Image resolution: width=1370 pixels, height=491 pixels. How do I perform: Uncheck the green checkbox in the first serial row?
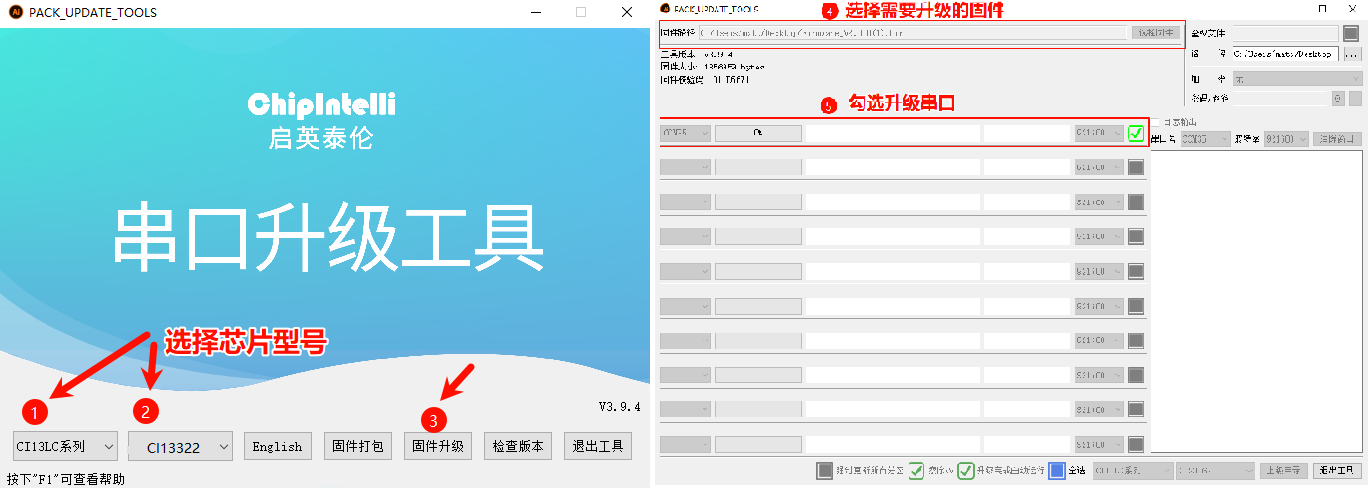pos(1136,133)
